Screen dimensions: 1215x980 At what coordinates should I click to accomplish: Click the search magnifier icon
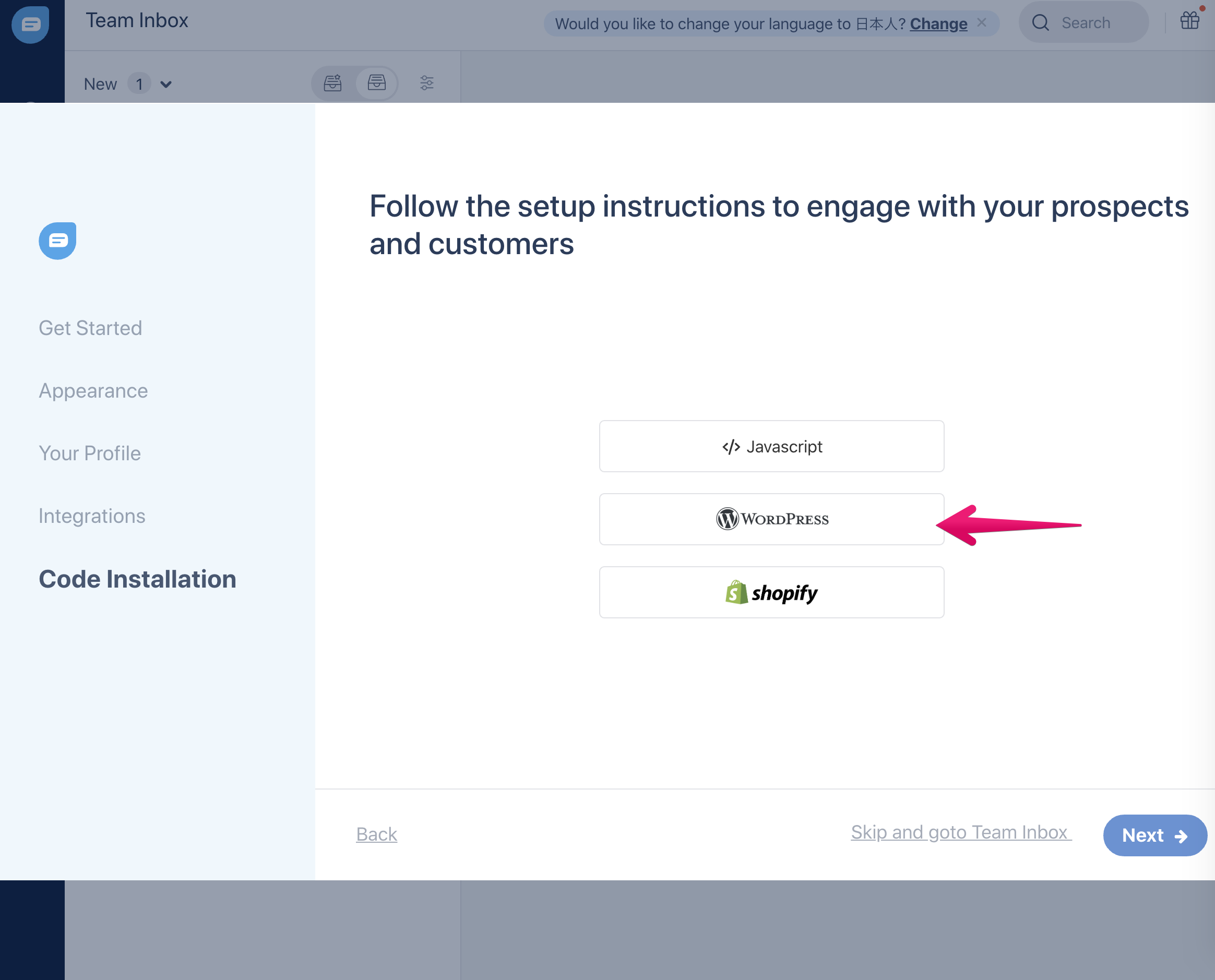tap(1040, 22)
